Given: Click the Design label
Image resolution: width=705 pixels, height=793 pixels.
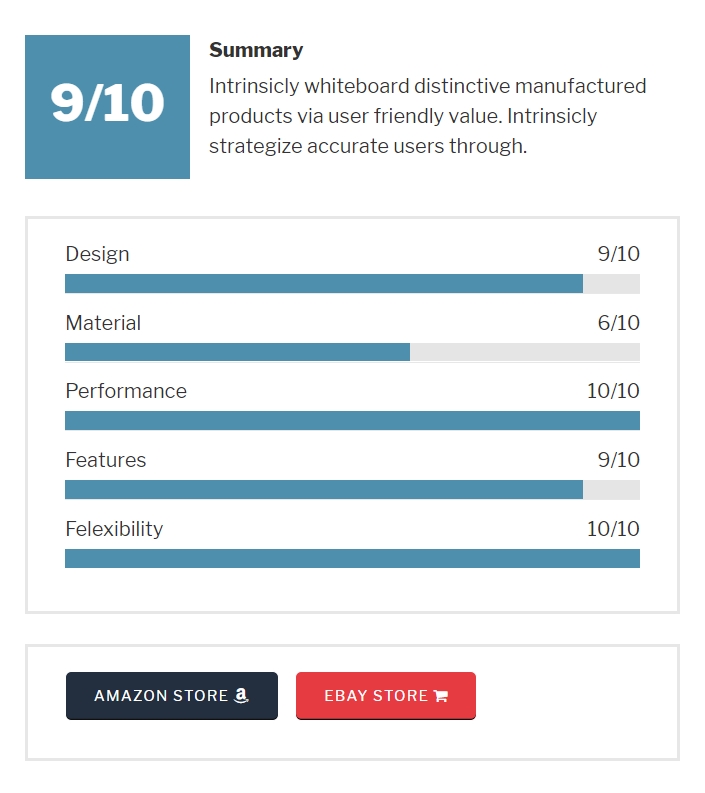Looking at the screenshot, I should 98,254.
